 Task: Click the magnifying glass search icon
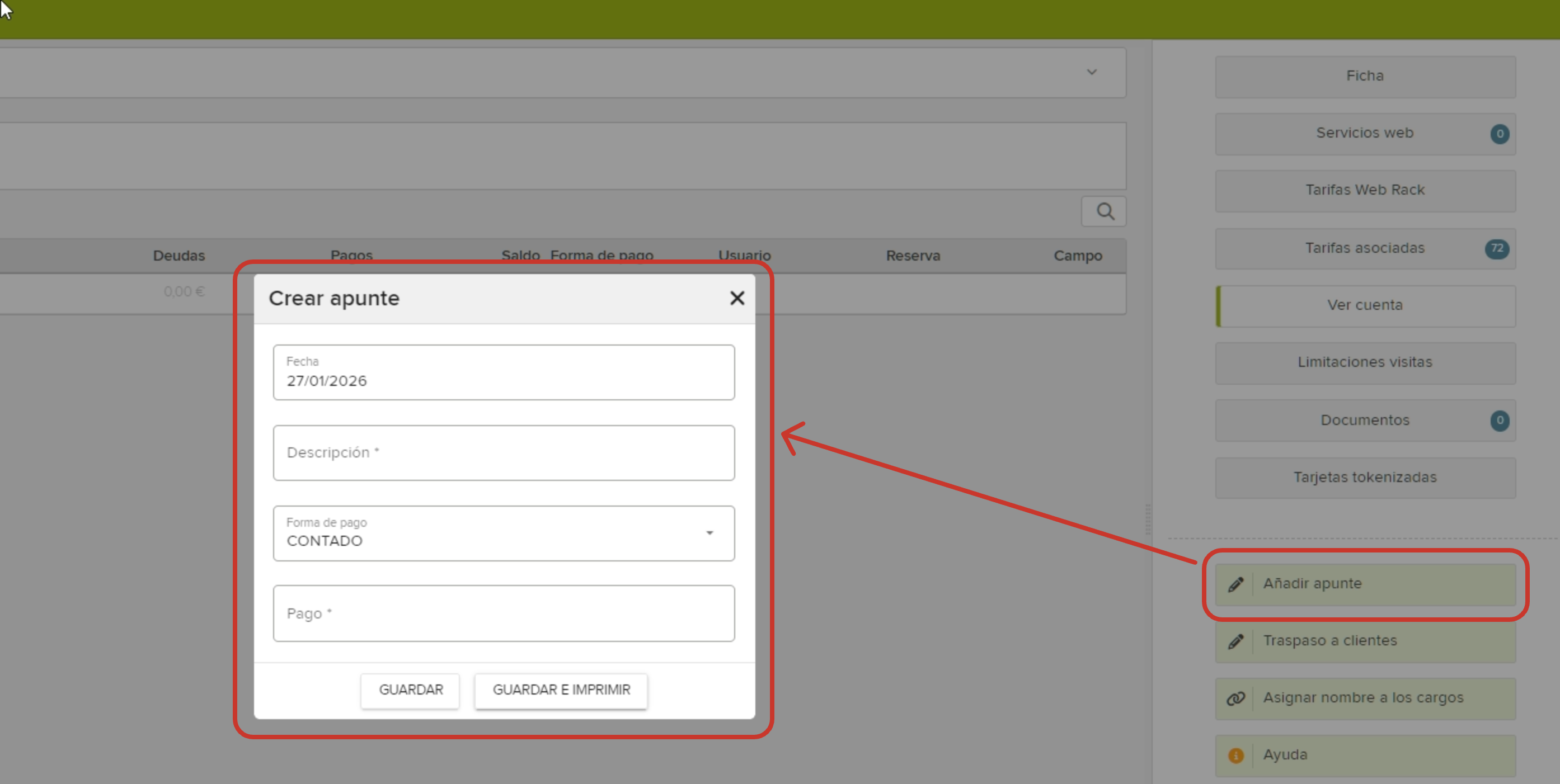1105,211
